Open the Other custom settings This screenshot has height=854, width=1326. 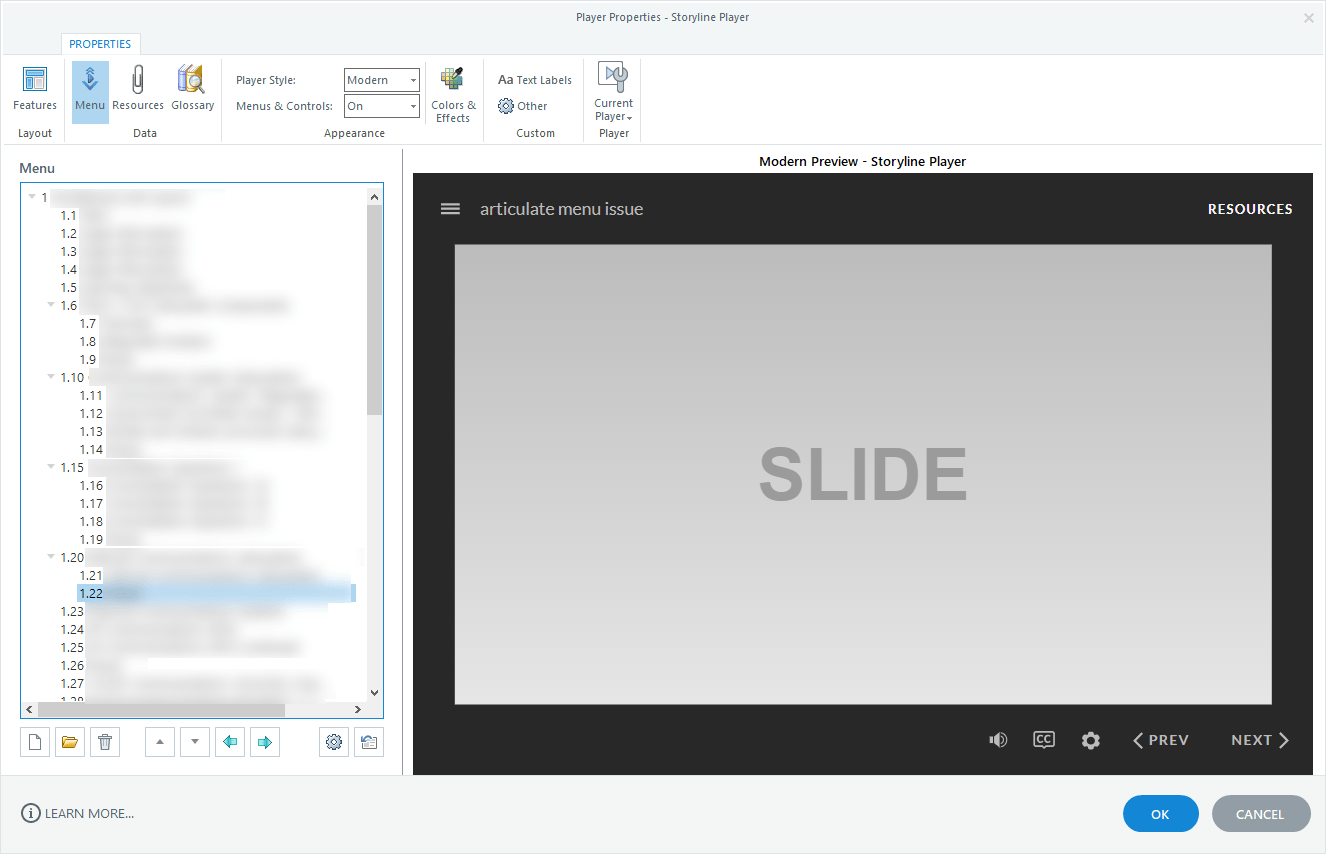(x=523, y=106)
